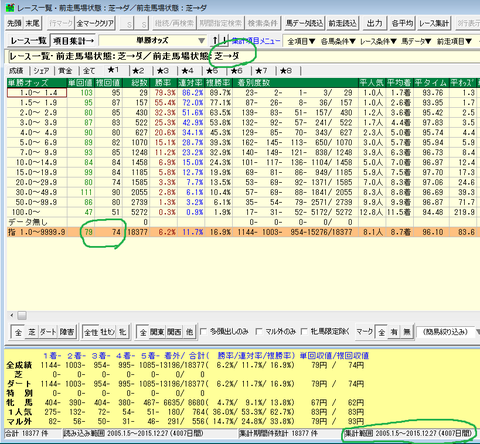
Task: Select the orange 指 1.0~9999.9 total row
Action: 243,232
